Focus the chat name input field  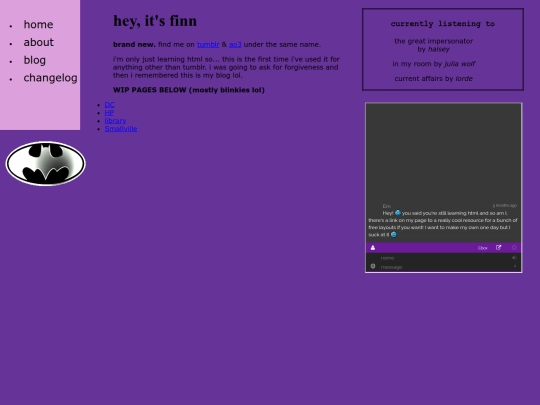point(444,258)
